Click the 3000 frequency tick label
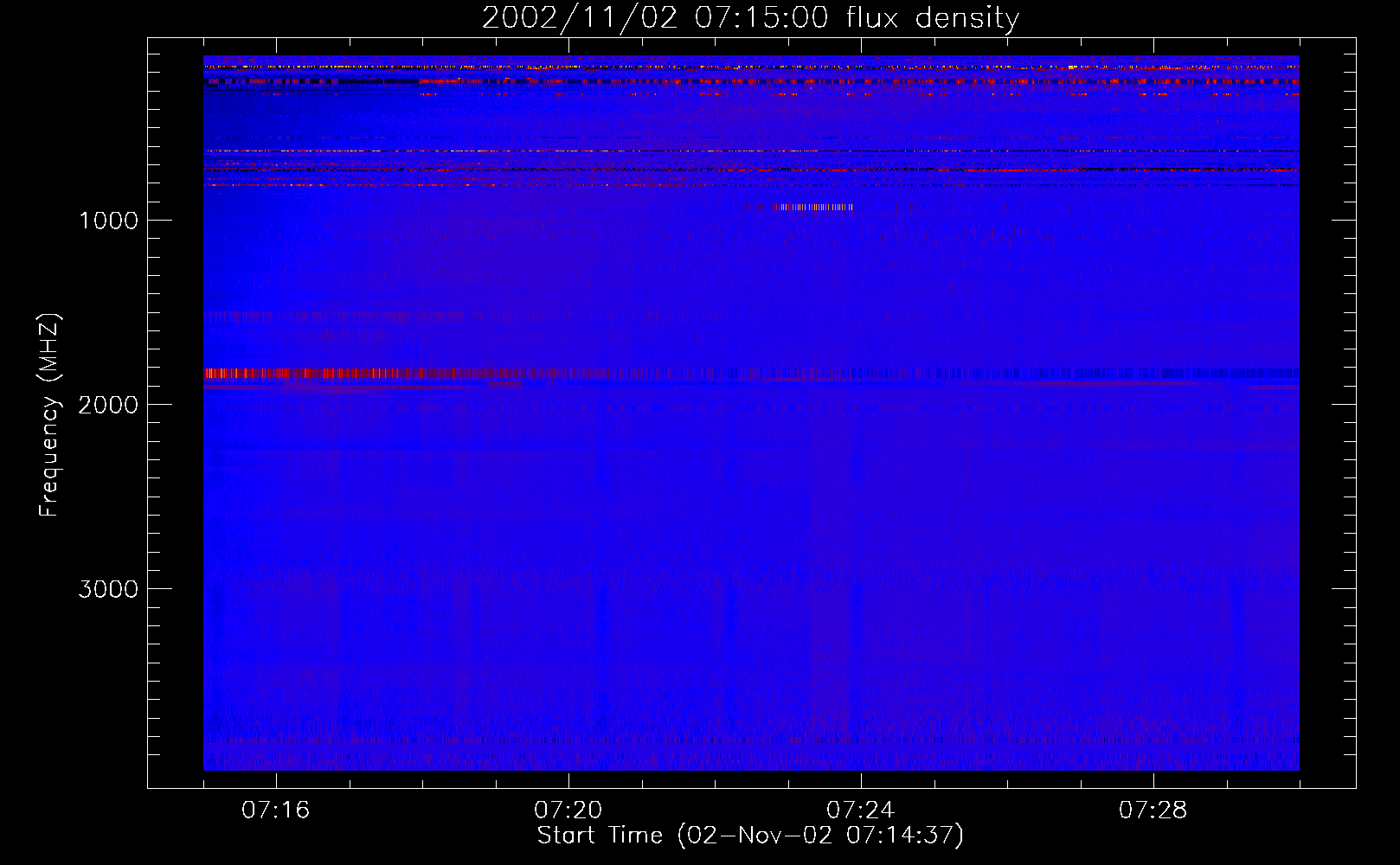The height and width of the screenshot is (865, 1400). coord(108,589)
